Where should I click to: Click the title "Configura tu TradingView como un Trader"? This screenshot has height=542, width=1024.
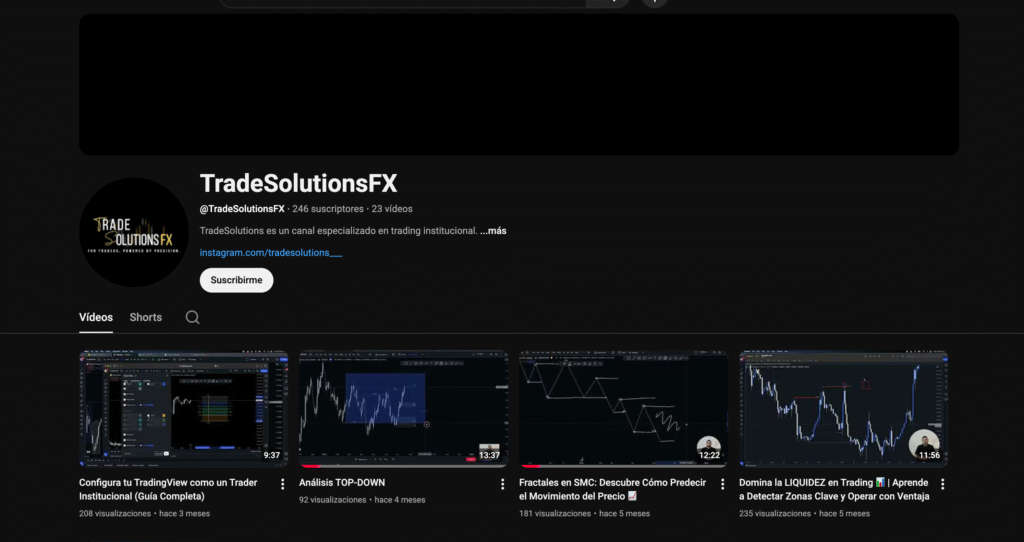pyautogui.click(x=168, y=483)
